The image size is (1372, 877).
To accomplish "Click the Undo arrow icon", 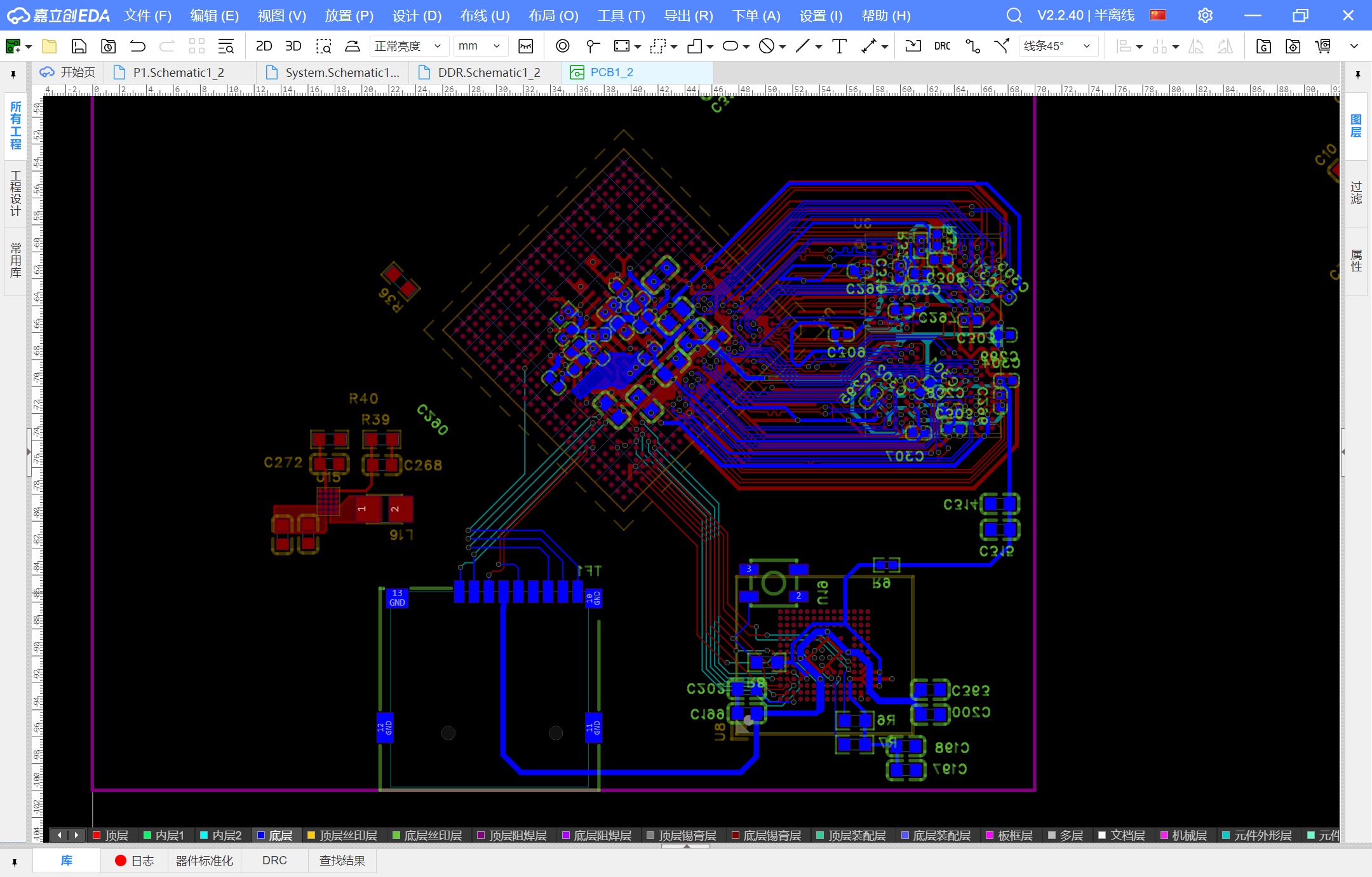I will [x=137, y=46].
